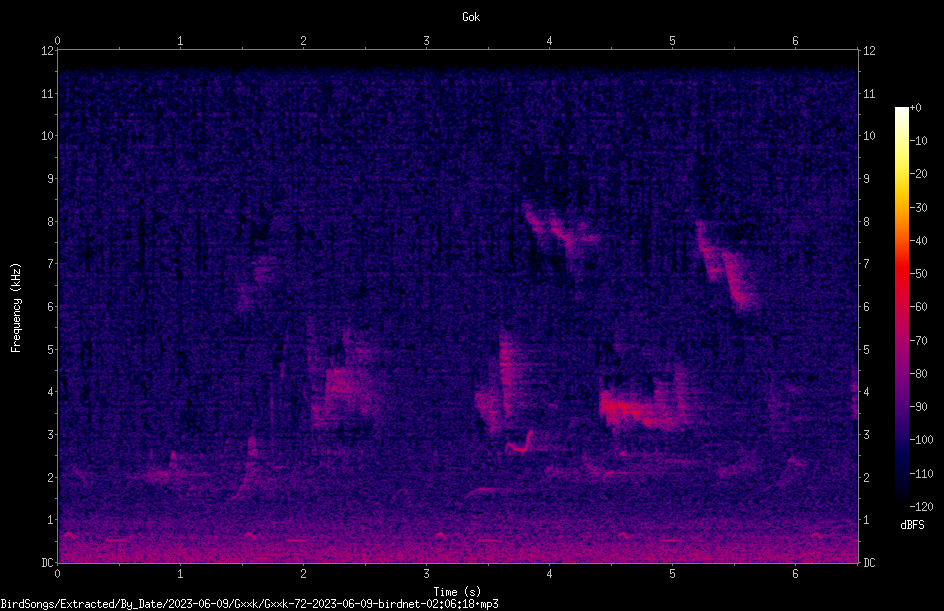Click the "+0" color scale label

click(x=915, y=108)
